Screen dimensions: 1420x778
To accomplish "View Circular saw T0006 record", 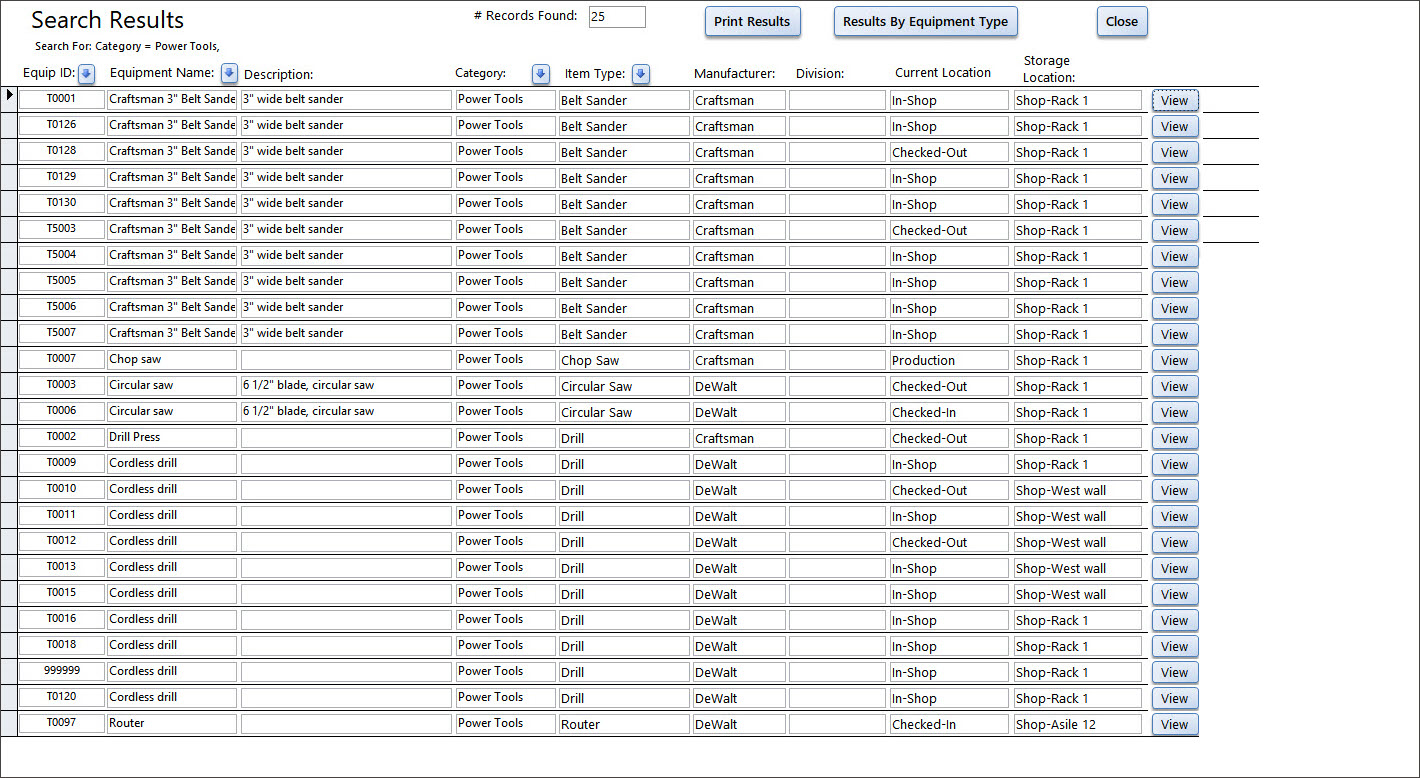I will coord(1175,412).
